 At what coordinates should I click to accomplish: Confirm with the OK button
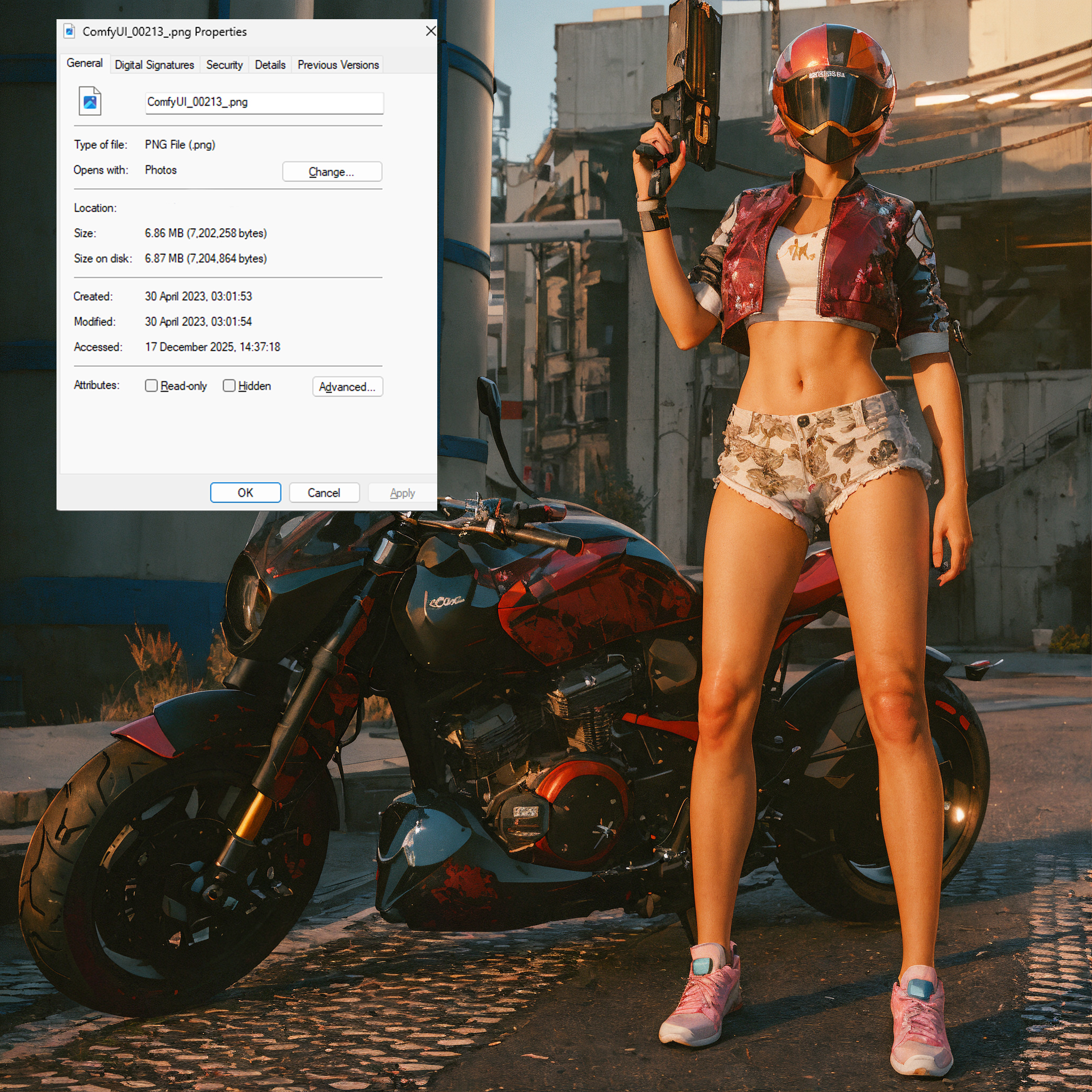tap(245, 492)
